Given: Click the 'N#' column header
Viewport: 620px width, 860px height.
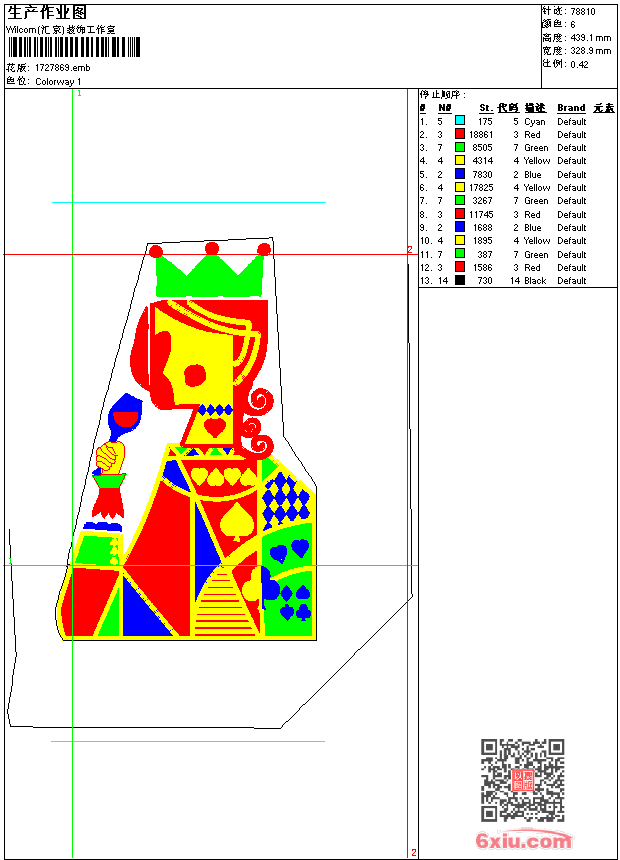Looking at the screenshot, I should tap(445, 108).
